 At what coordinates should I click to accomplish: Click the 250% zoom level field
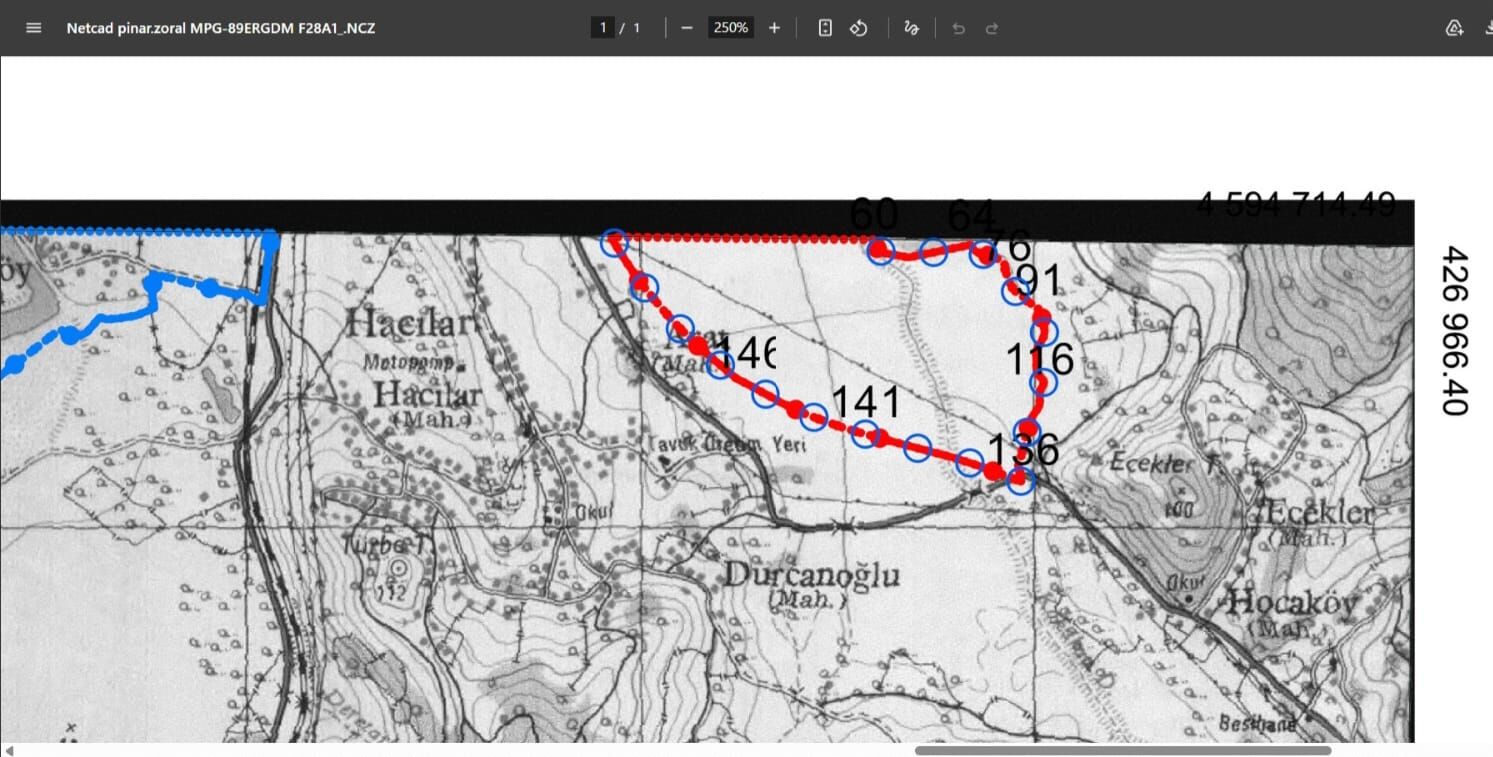coord(730,28)
